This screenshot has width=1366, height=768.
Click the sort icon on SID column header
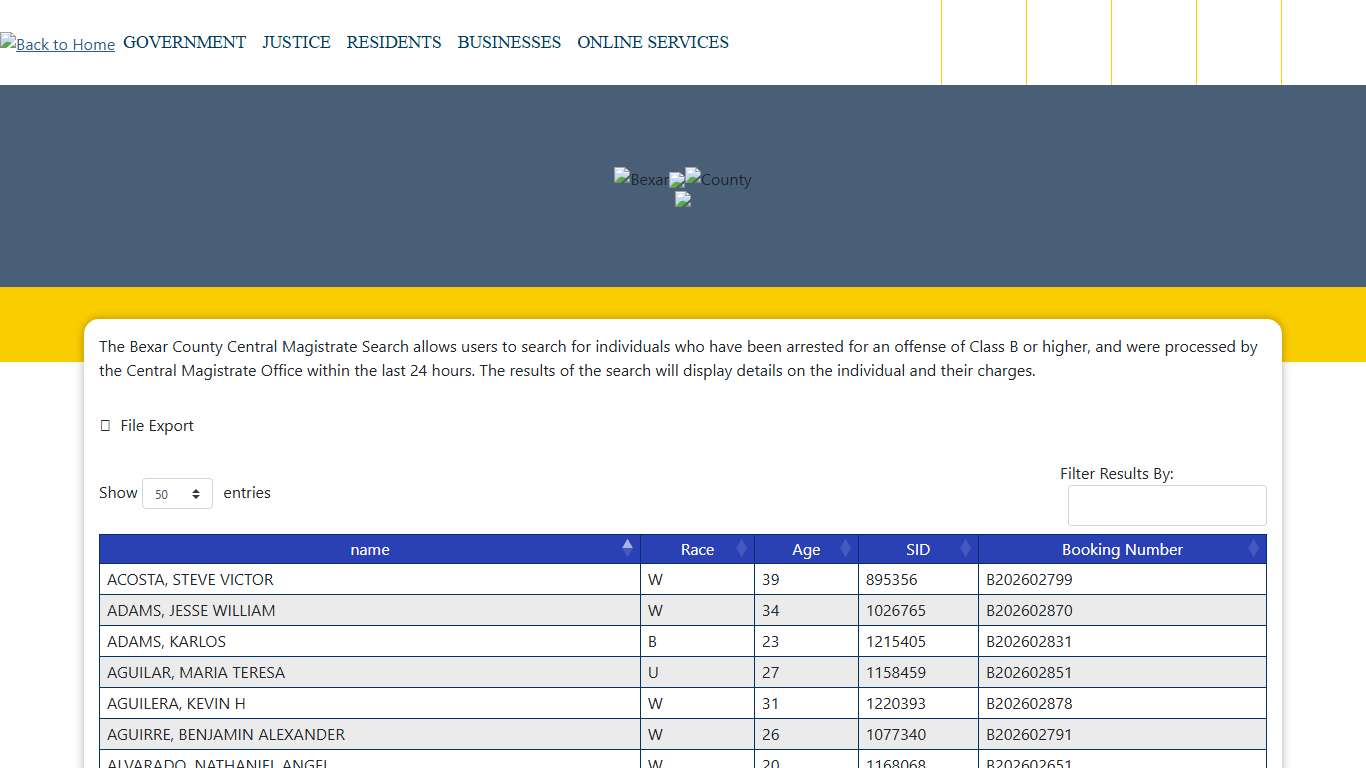(964, 548)
